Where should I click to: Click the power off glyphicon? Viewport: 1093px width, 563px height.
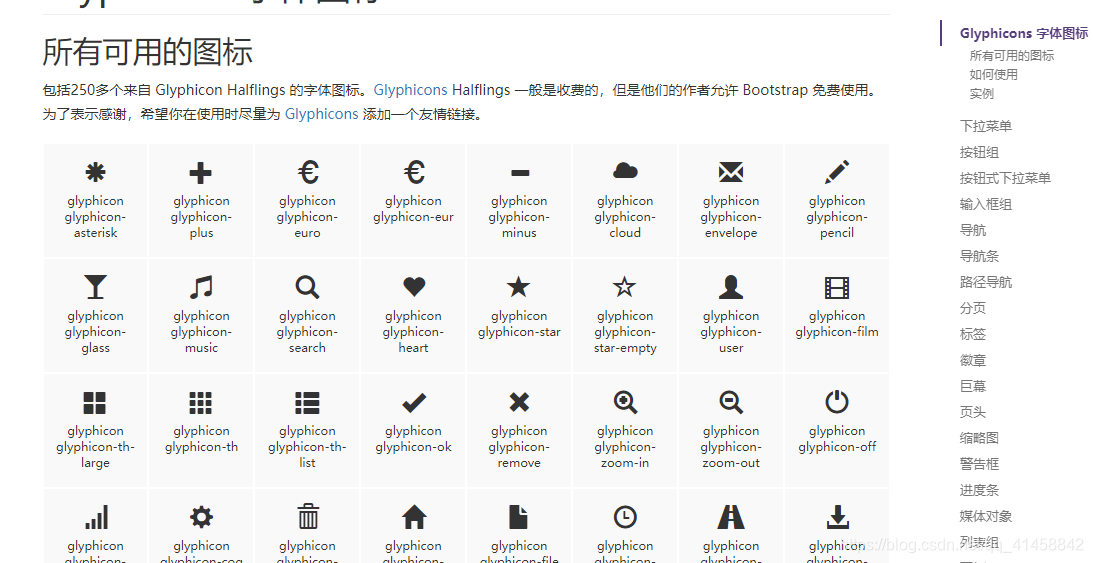click(837, 402)
